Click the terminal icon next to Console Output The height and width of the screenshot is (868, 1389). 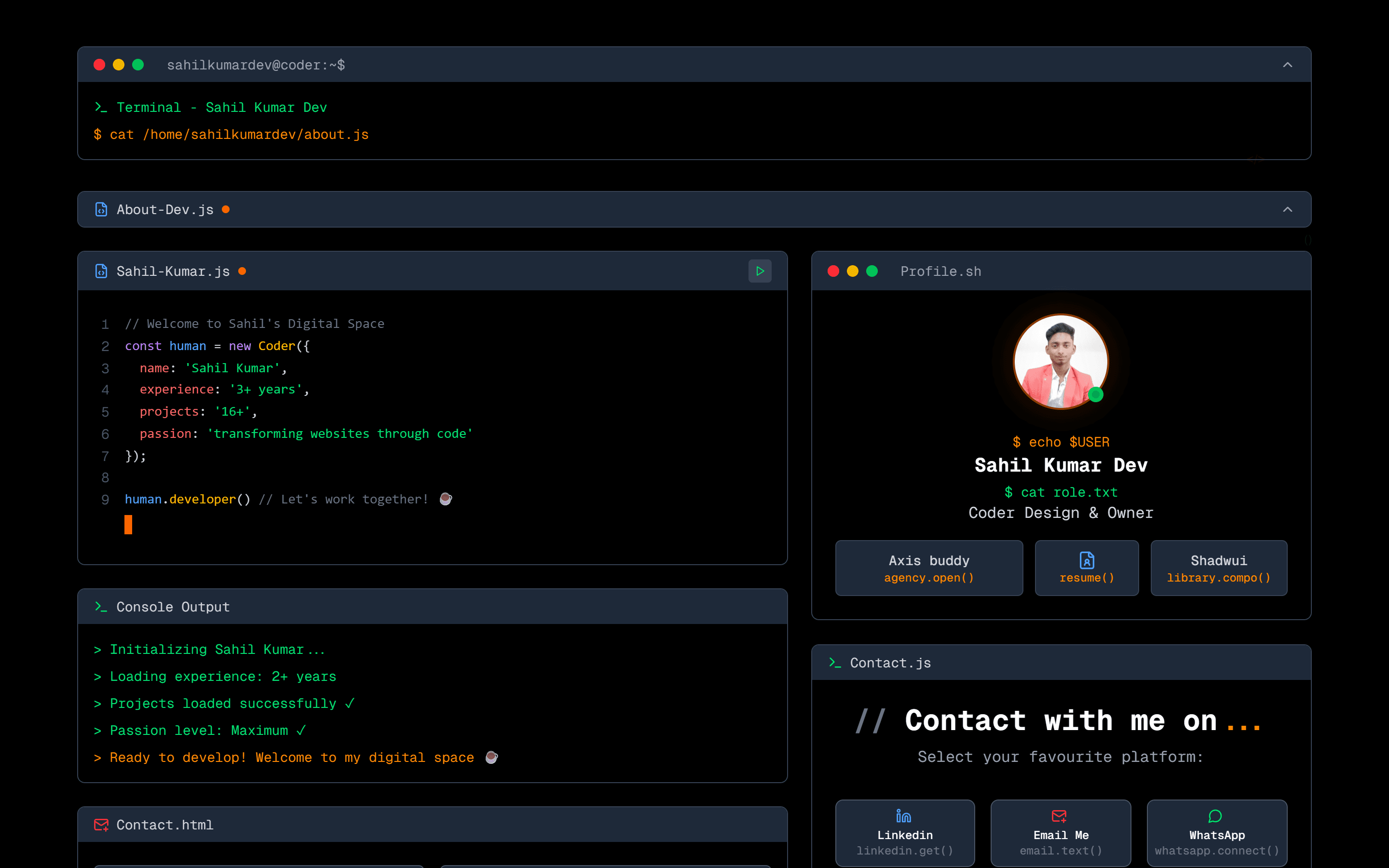(101, 607)
